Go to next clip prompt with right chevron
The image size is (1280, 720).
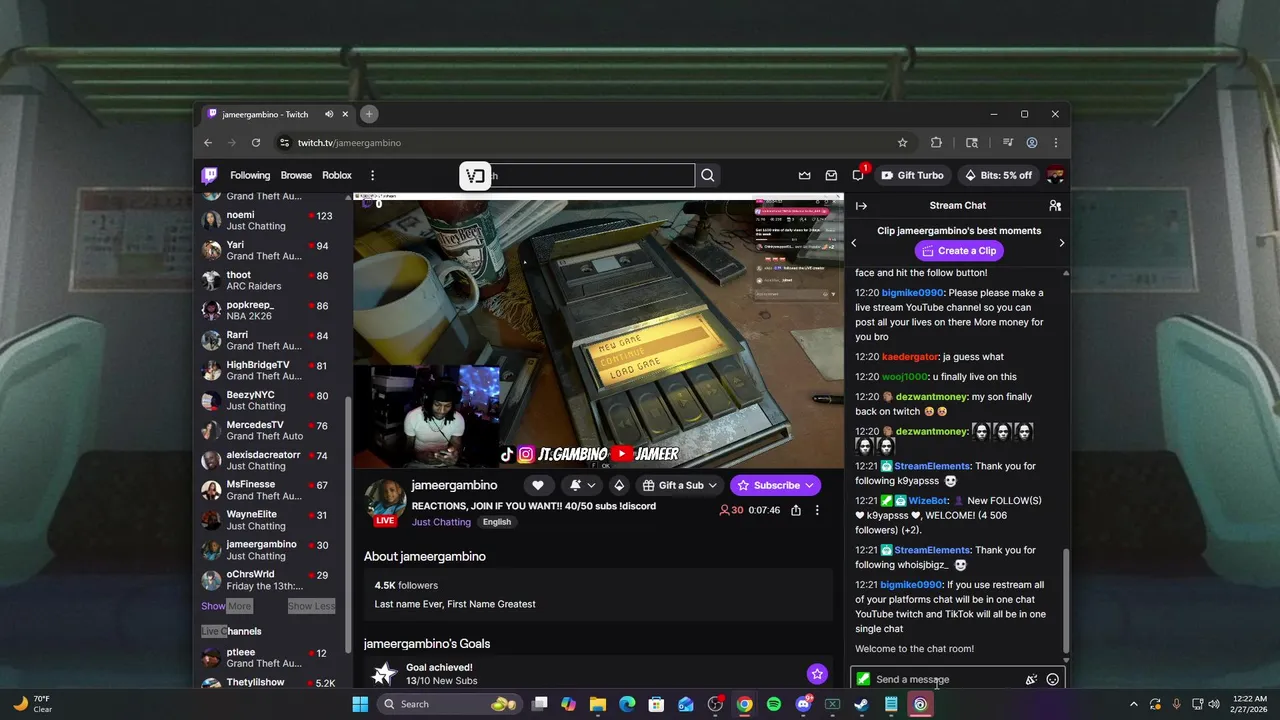pos(1061,243)
